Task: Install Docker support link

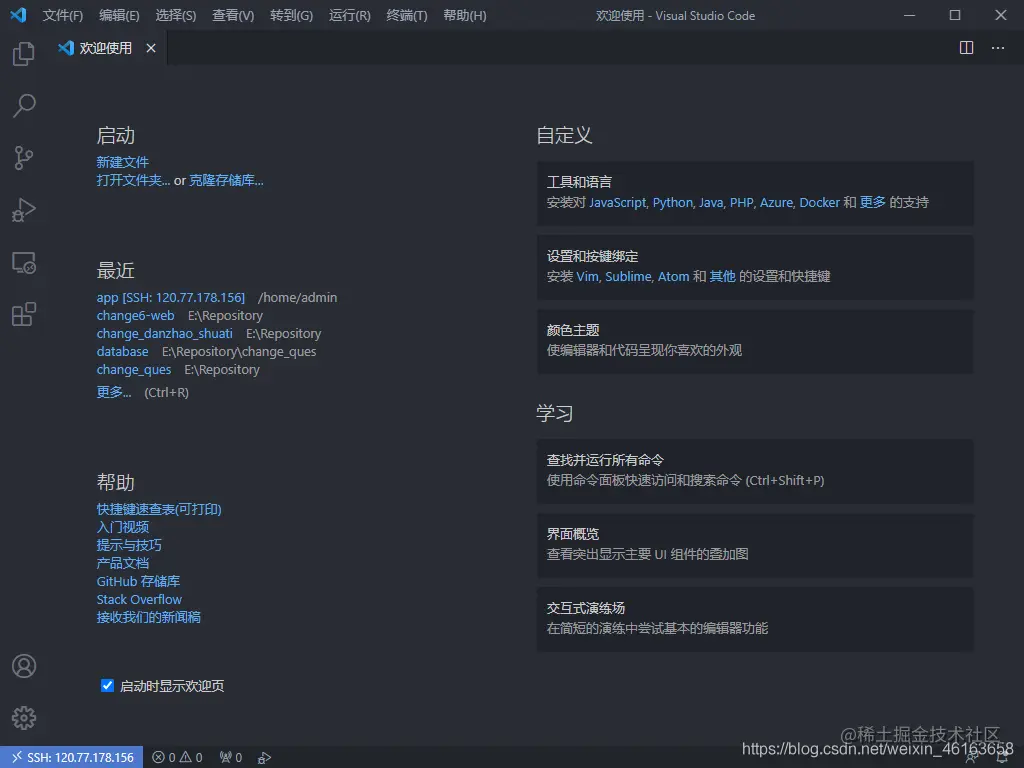Action: 819,202
